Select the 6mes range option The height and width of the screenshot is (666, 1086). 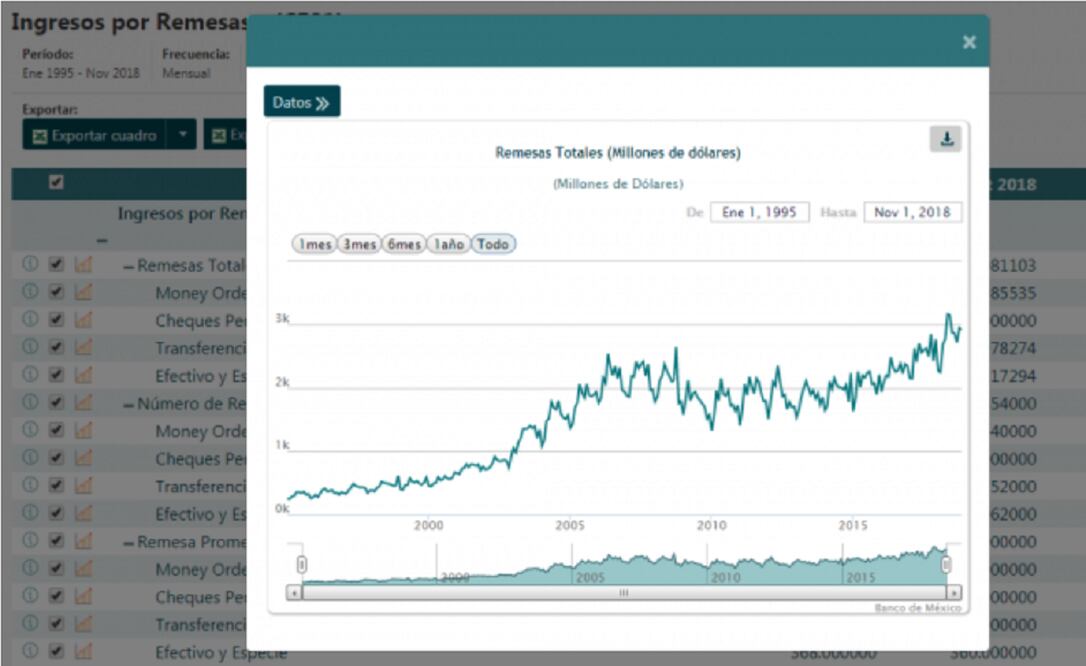[x=404, y=244]
